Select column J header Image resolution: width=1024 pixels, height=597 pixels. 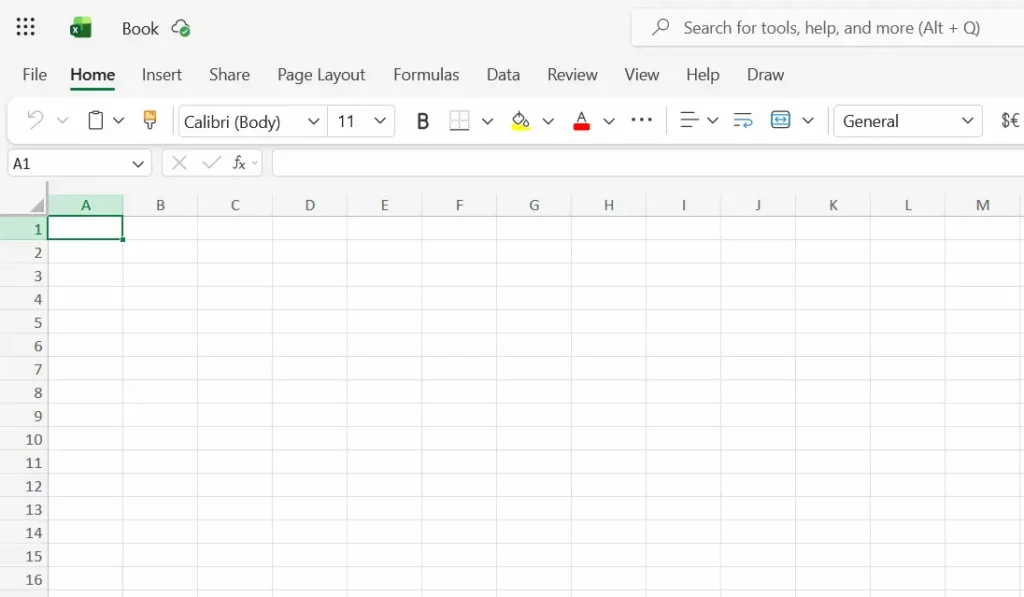click(758, 205)
